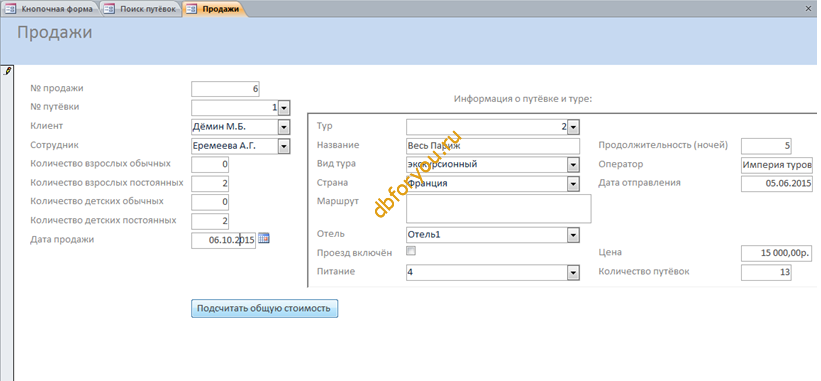Click the Питание value 4
This screenshot has width=821, height=381.
click(x=410, y=273)
